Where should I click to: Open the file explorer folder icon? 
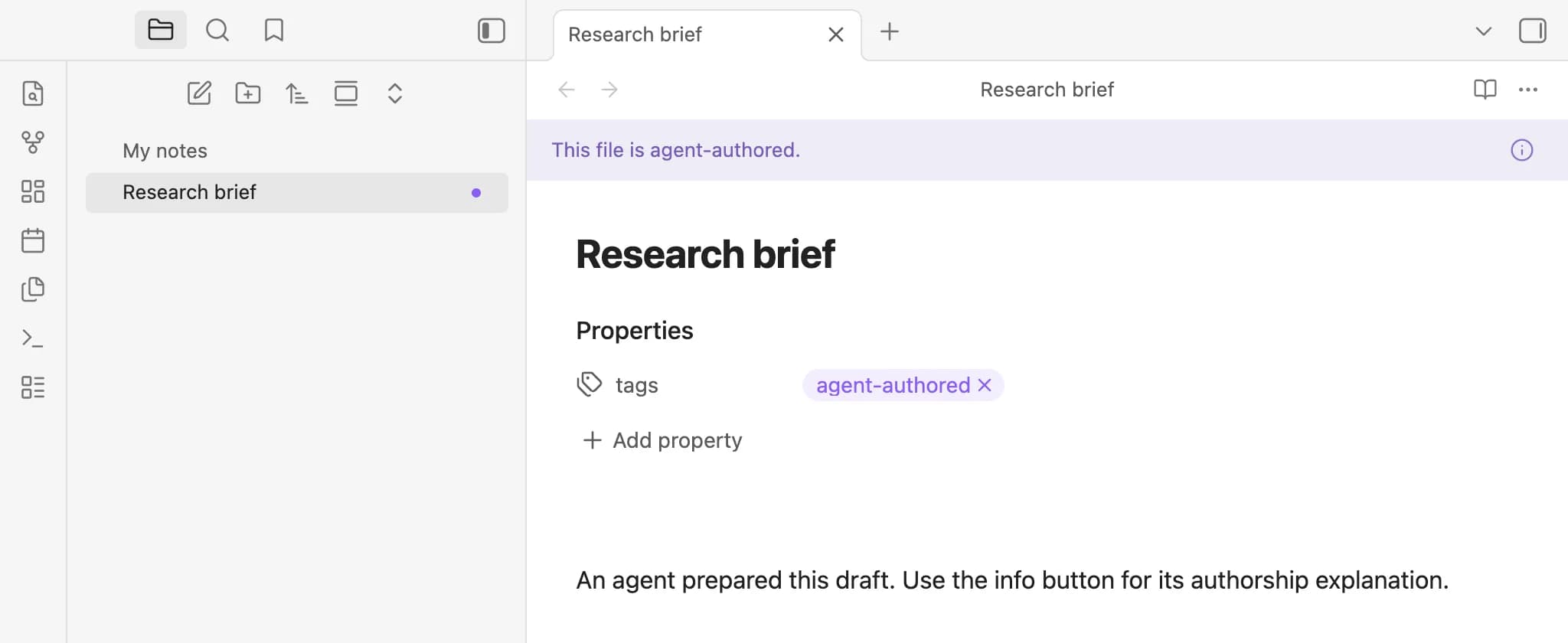click(161, 30)
